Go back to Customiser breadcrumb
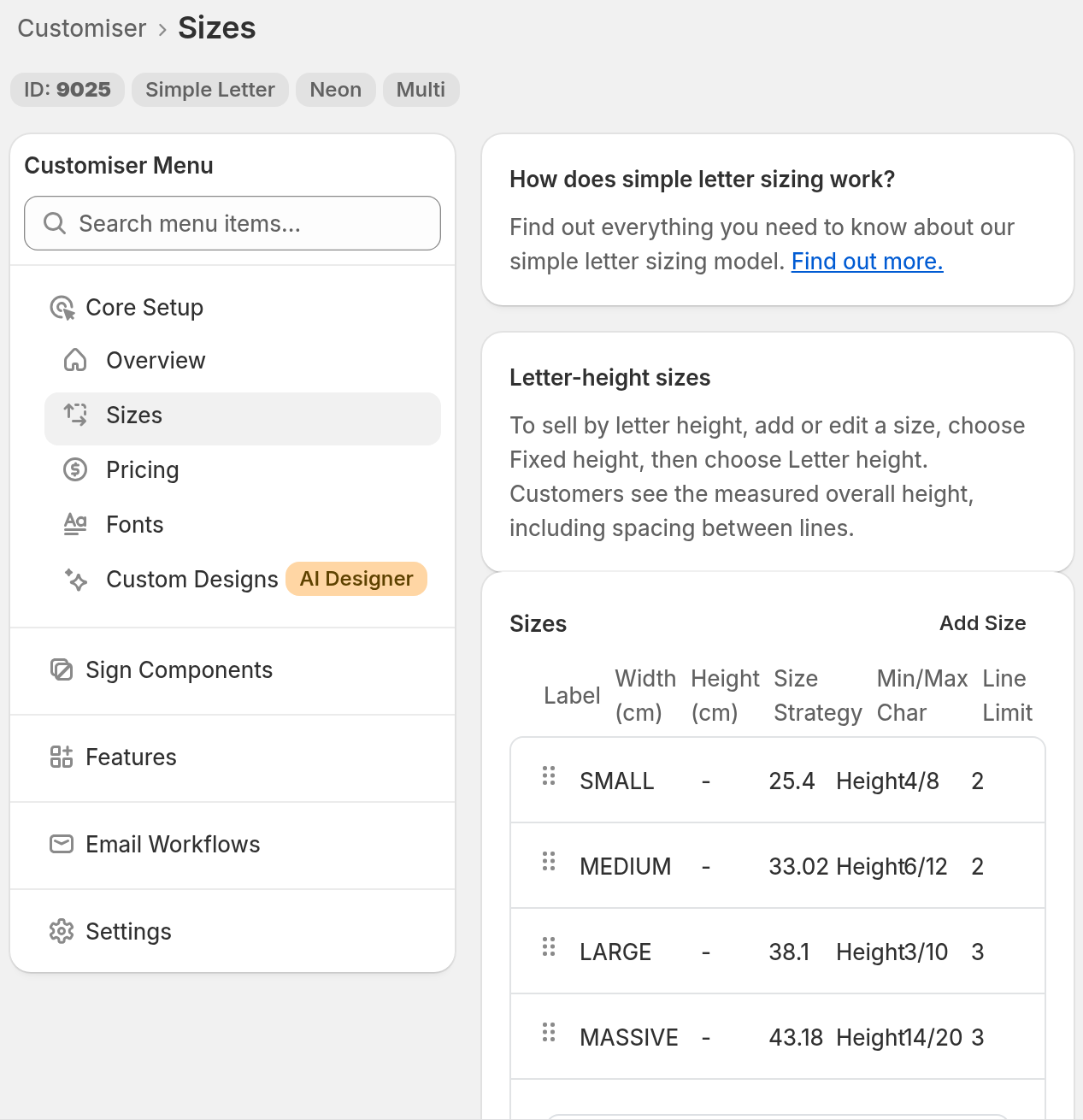Screen dimensions: 1083x1120 [82, 28]
